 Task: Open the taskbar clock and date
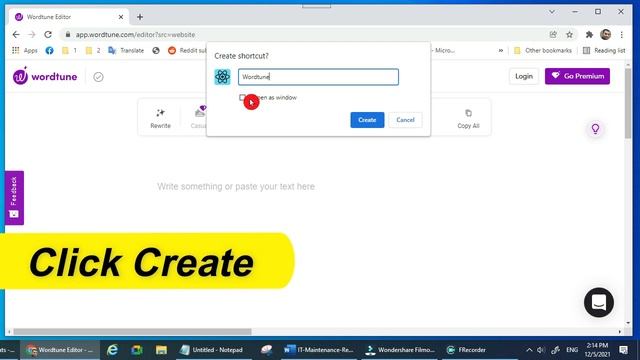597,350
